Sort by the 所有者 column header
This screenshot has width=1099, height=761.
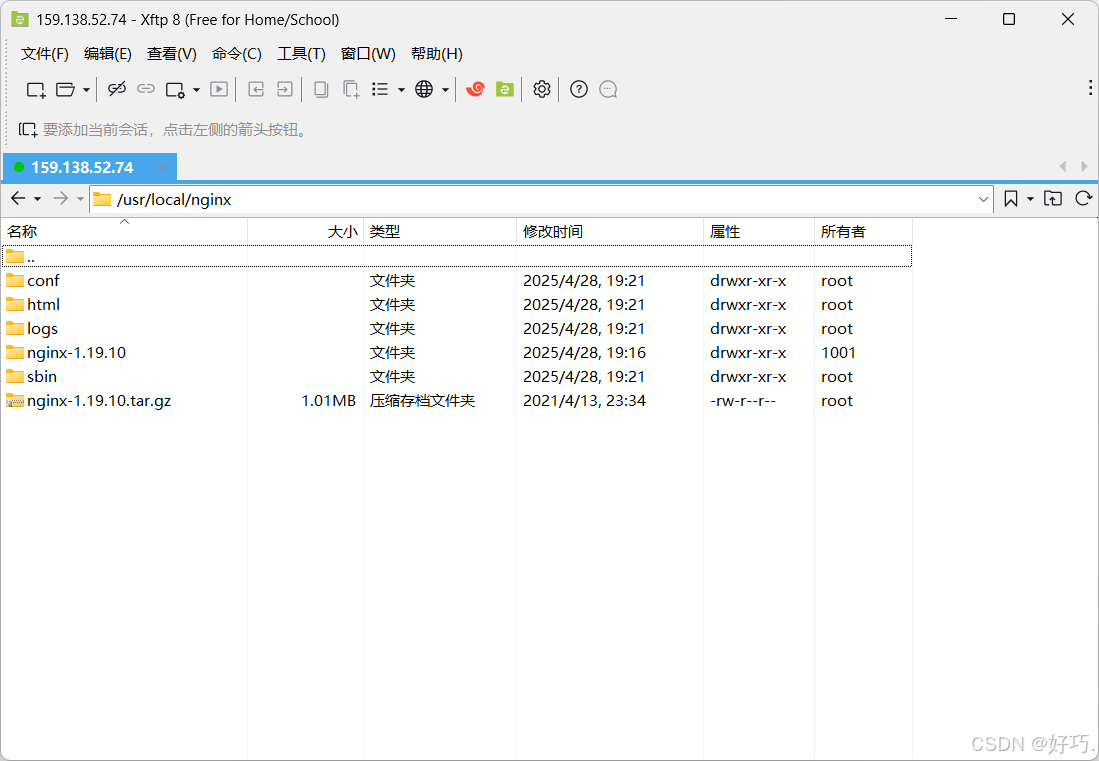[x=864, y=232]
